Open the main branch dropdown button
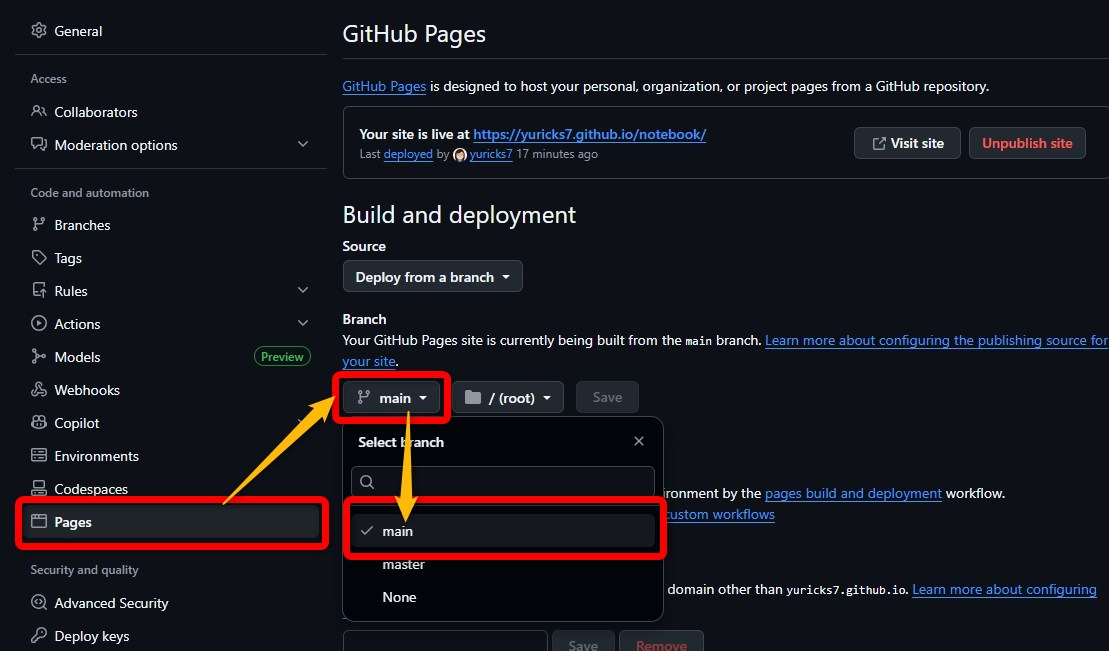The height and width of the screenshot is (651, 1109). click(392, 398)
